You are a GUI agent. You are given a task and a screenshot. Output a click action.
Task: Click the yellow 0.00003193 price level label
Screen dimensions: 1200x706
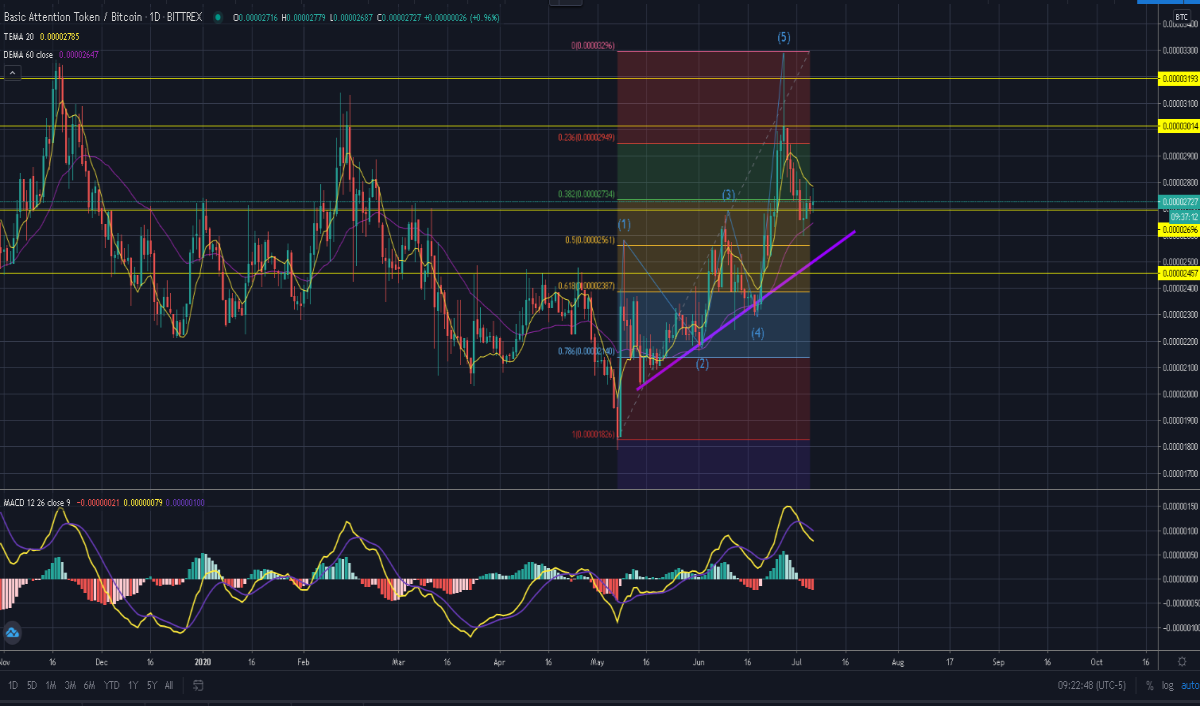1177,77
